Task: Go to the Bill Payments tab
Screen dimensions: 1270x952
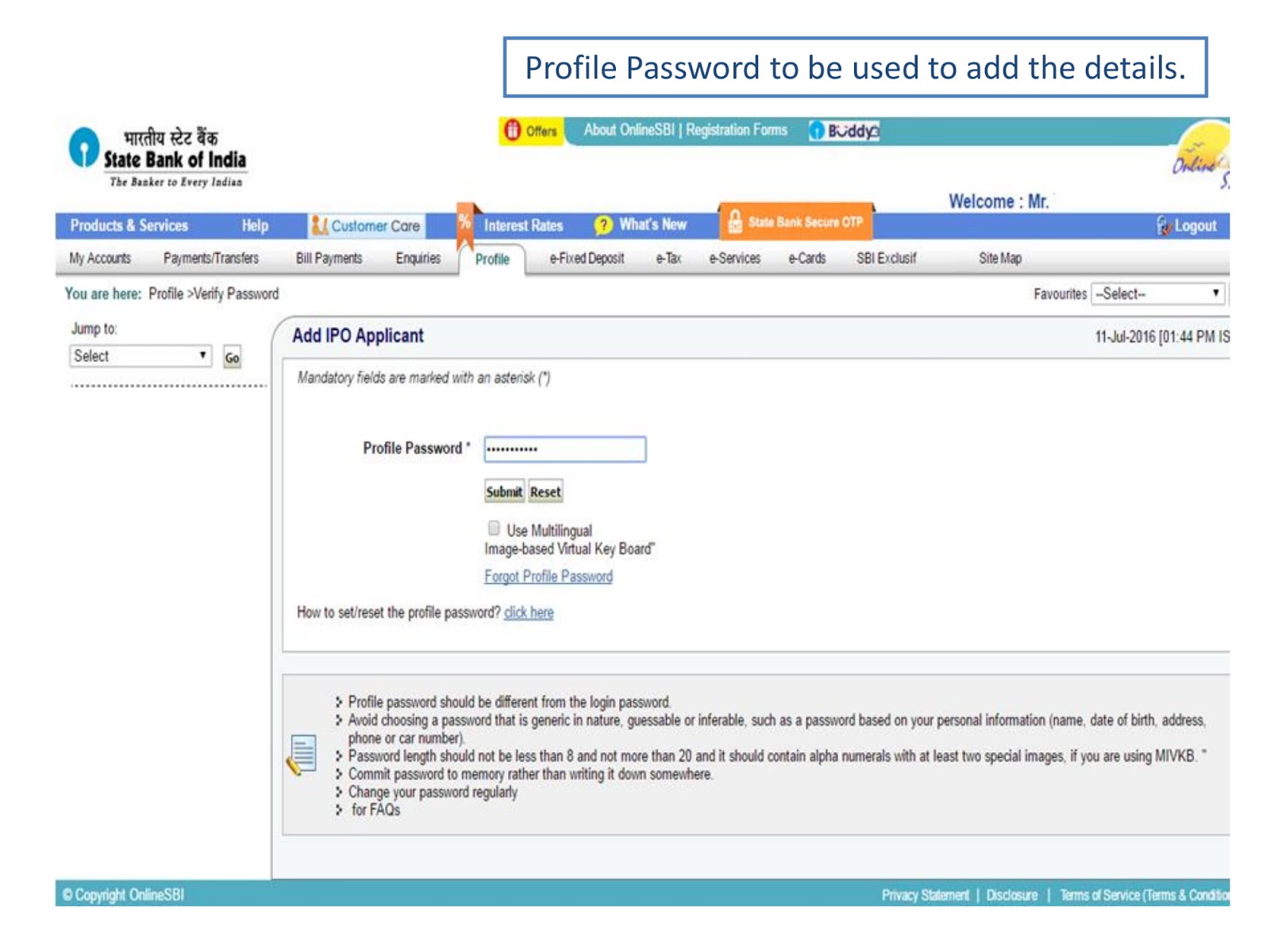Action: [x=329, y=259]
